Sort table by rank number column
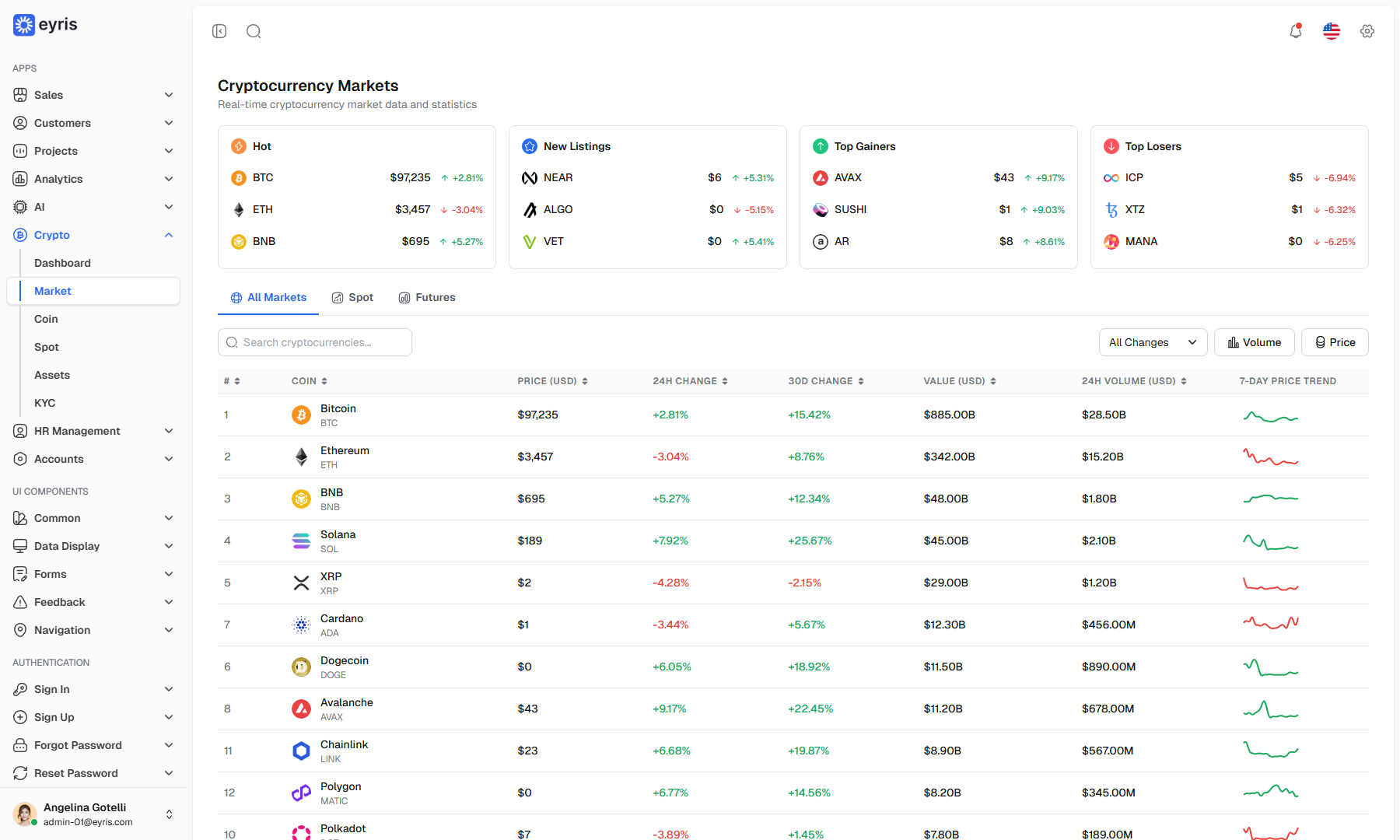The height and width of the screenshot is (840, 1400). point(232,381)
